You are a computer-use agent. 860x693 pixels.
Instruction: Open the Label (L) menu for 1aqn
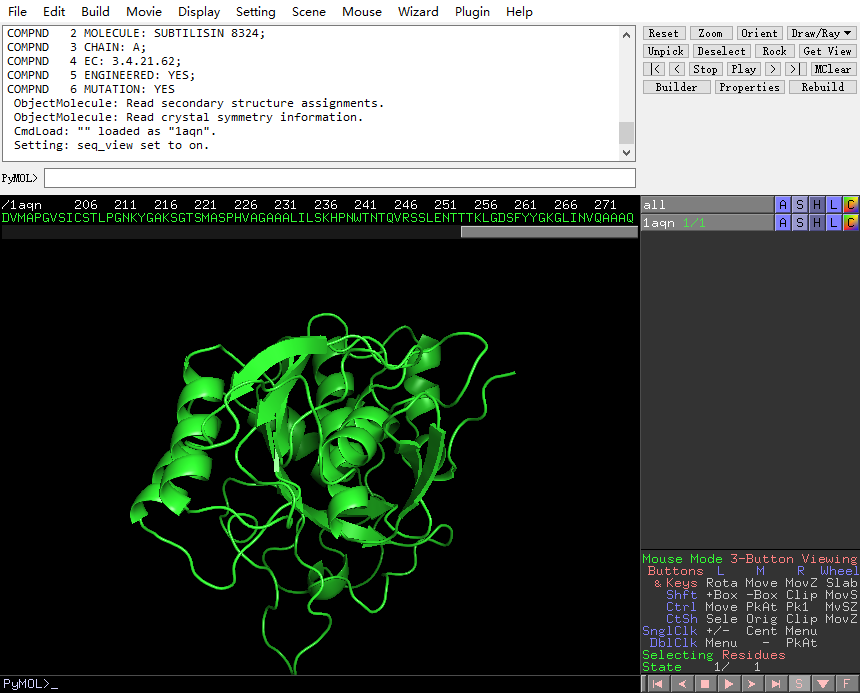click(833, 222)
